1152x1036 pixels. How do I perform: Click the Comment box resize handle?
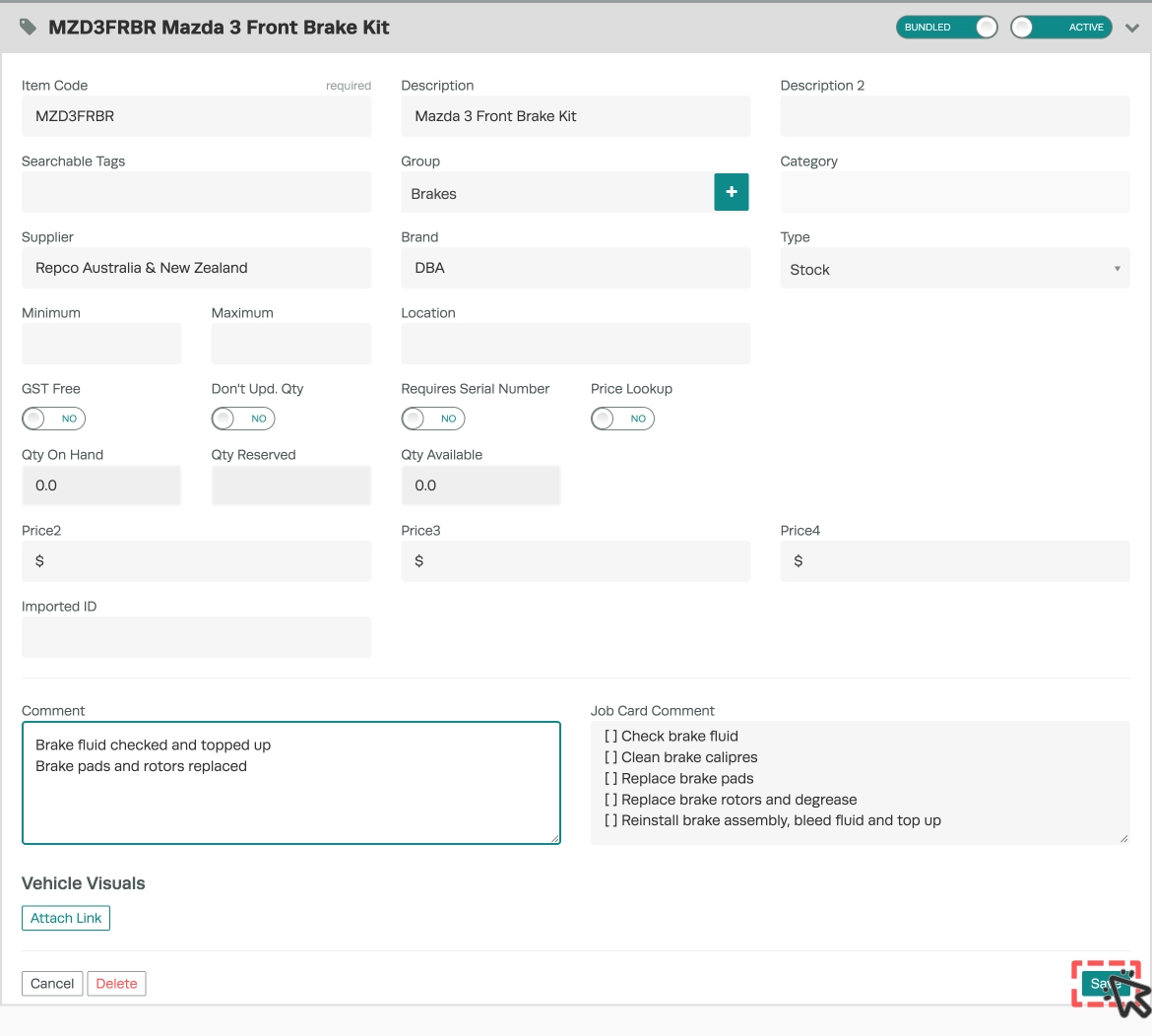click(554, 838)
